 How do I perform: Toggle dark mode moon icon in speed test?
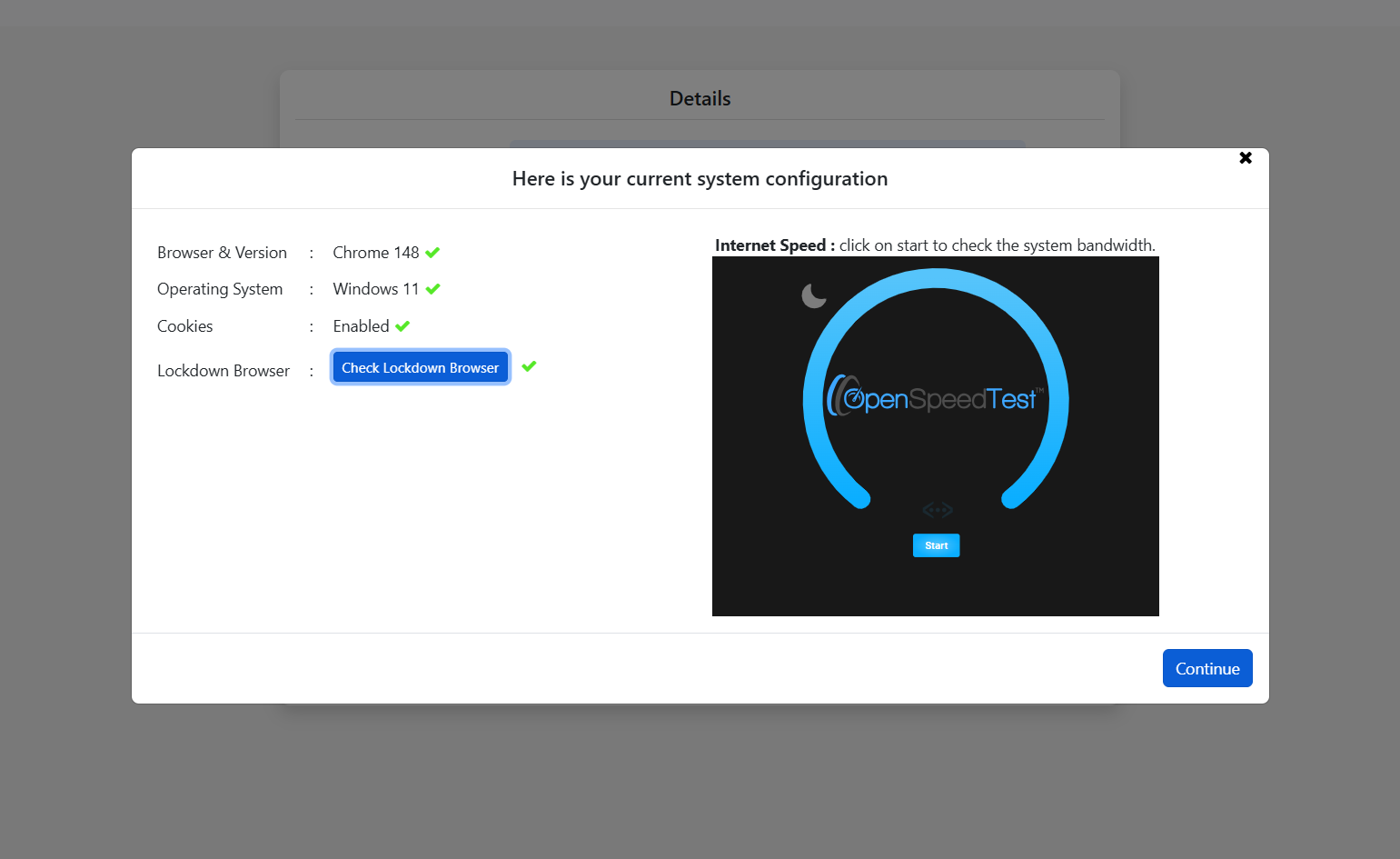[x=813, y=295]
